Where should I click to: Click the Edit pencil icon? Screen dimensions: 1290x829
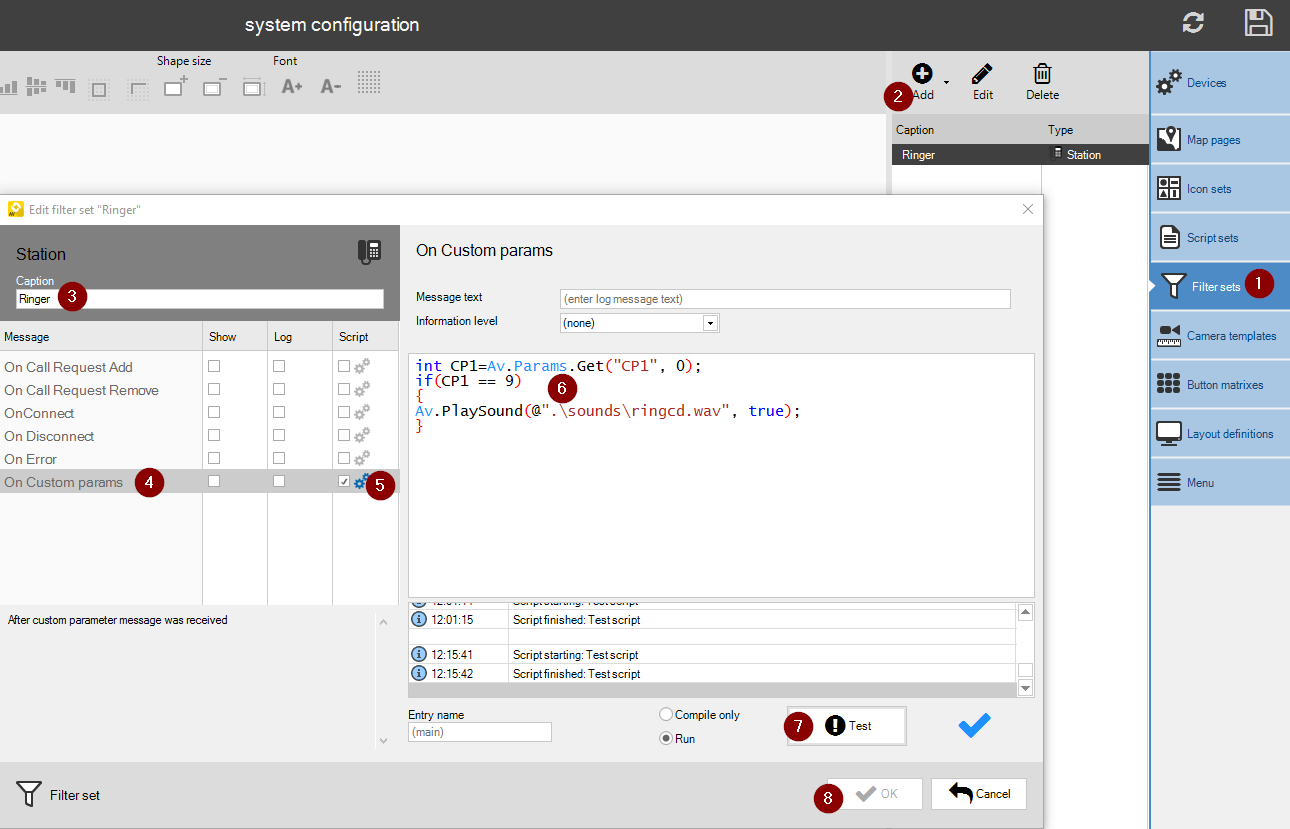(982, 74)
